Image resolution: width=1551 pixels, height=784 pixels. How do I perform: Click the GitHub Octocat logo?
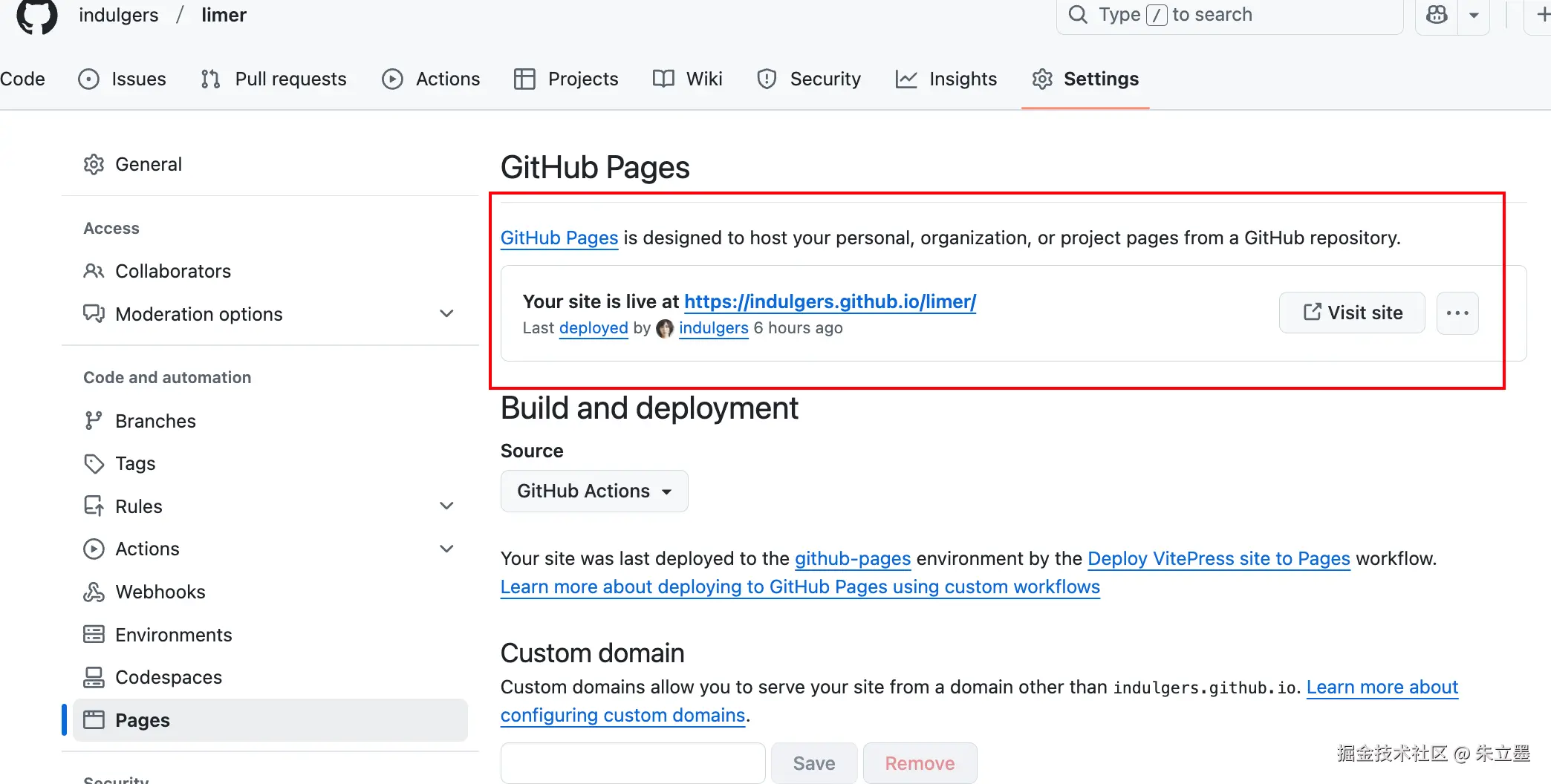(36, 16)
